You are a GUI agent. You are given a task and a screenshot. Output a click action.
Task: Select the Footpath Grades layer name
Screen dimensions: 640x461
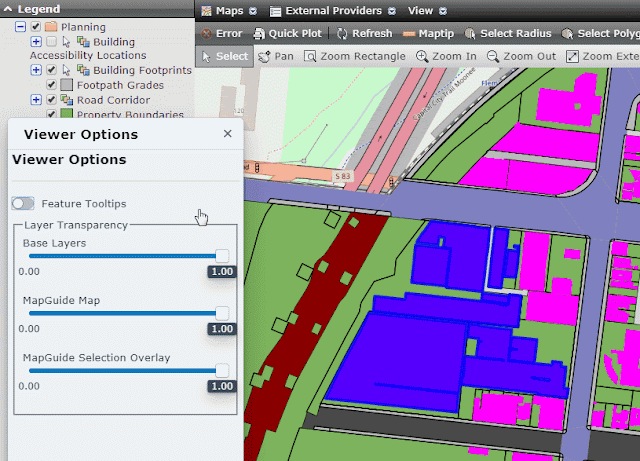[120, 85]
